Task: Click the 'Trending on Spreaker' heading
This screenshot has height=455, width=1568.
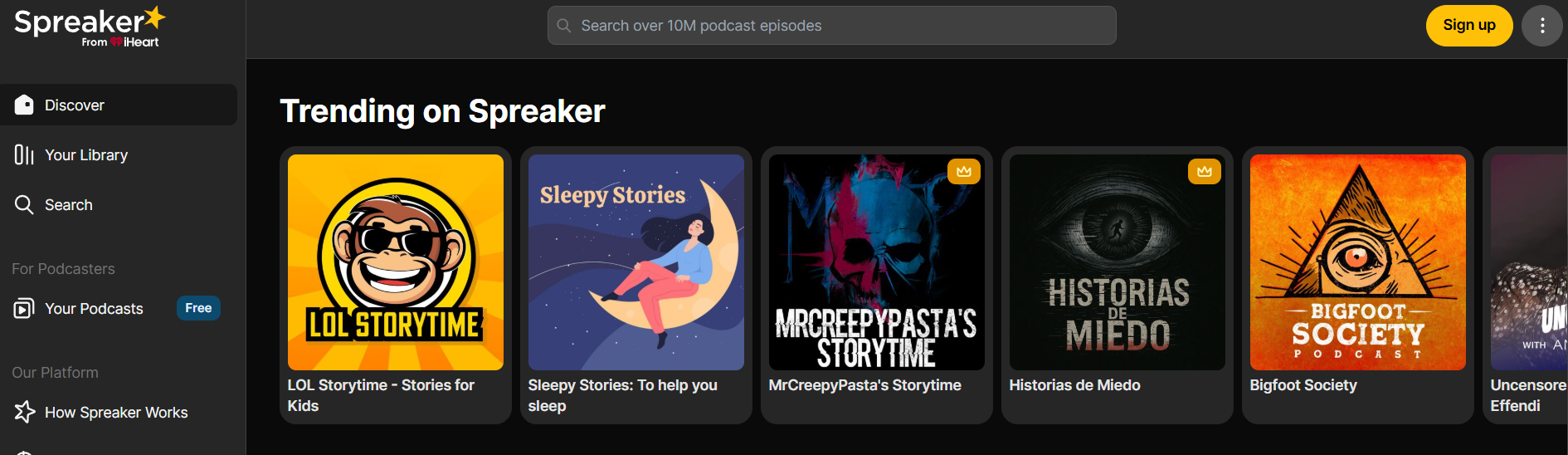Action: pos(443,111)
